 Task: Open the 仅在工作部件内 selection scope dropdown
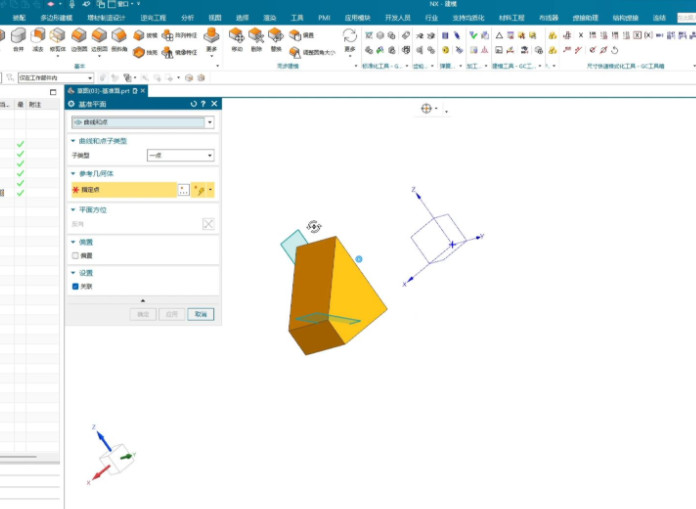[x=55, y=78]
